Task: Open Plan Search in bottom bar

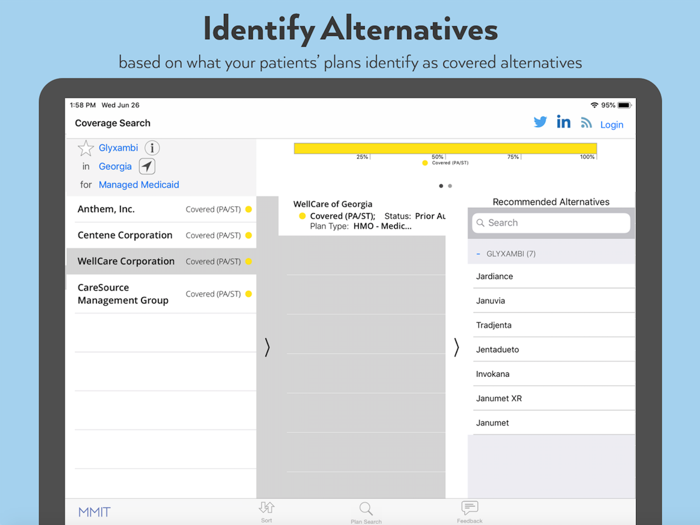Action: tap(366, 511)
